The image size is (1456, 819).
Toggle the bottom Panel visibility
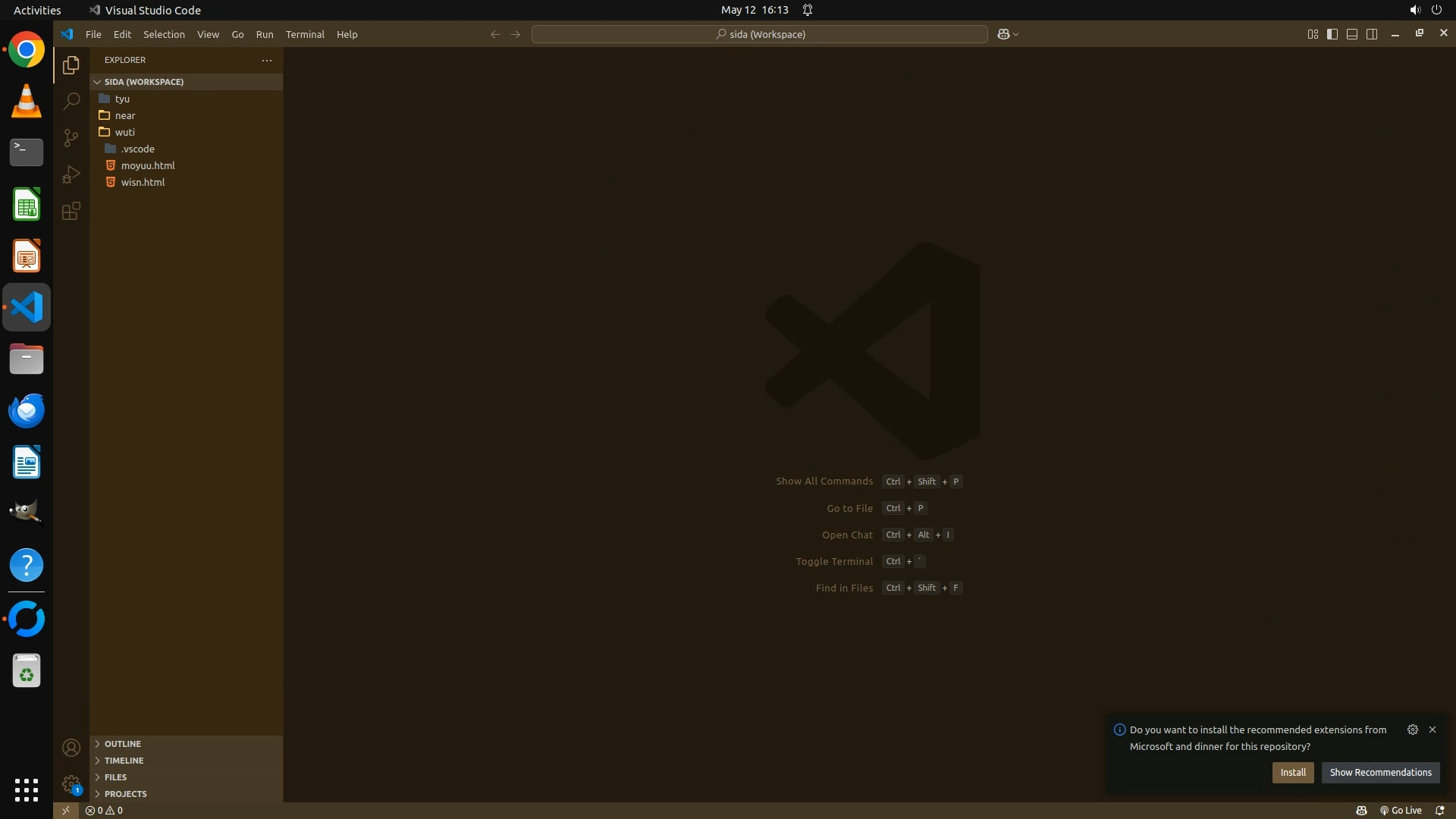(1352, 34)
